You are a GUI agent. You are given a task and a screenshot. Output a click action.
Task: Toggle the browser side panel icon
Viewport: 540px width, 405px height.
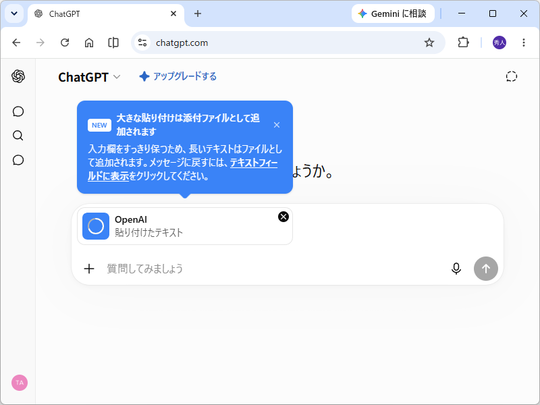point(113,43)
